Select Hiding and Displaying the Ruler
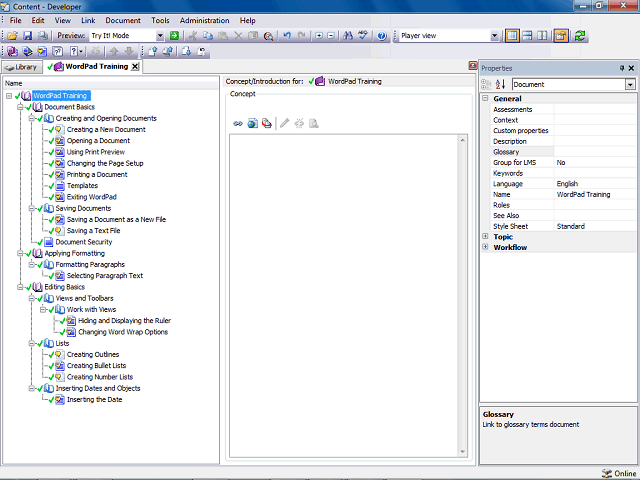This screenshot has height=480, width=640. tap(124, 320)
